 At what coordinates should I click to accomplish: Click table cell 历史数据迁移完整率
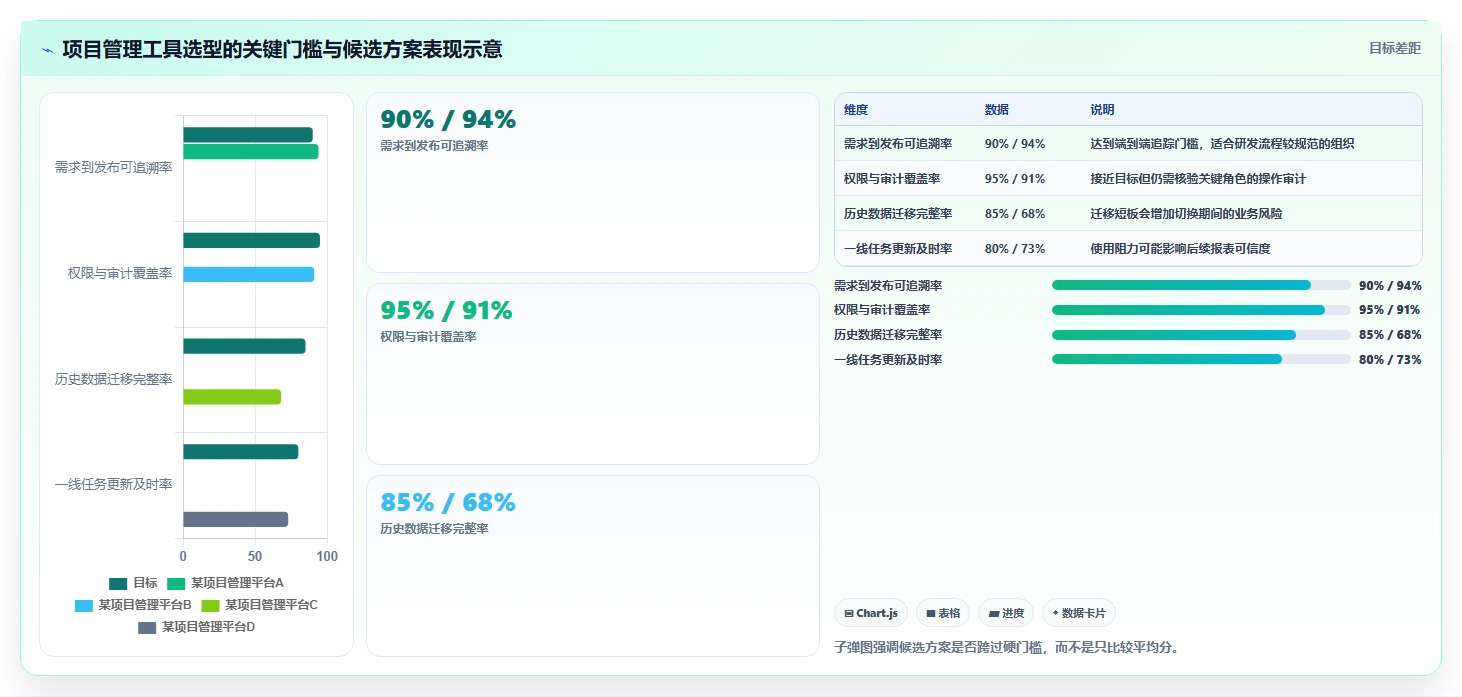click(898, 214)
